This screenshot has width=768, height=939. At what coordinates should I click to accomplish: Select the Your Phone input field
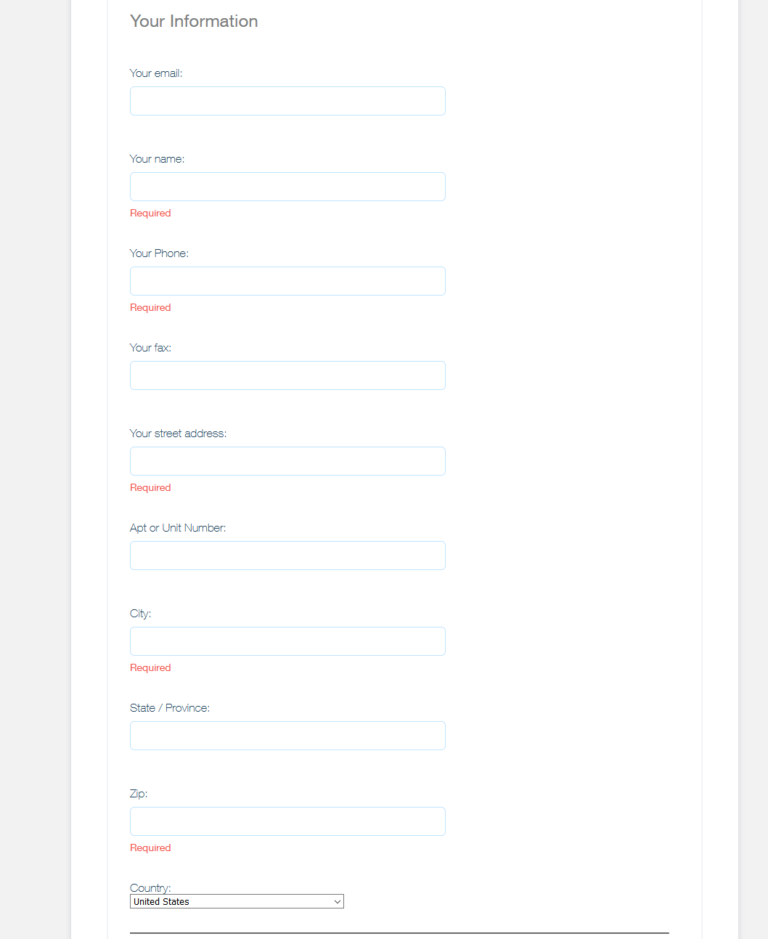(287, 281)
